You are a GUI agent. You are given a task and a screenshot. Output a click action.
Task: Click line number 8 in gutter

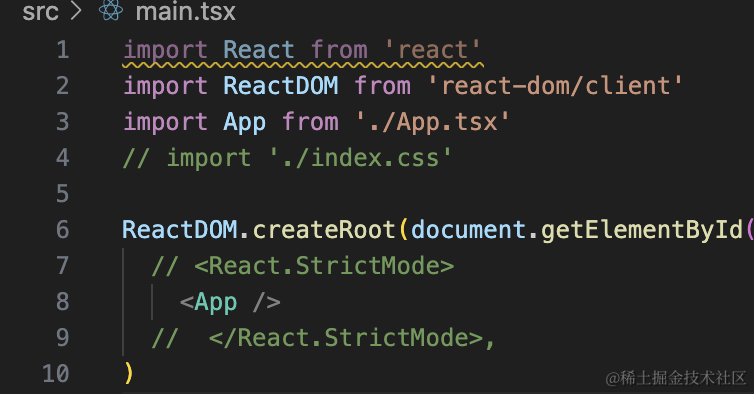[x=63, y=302]
